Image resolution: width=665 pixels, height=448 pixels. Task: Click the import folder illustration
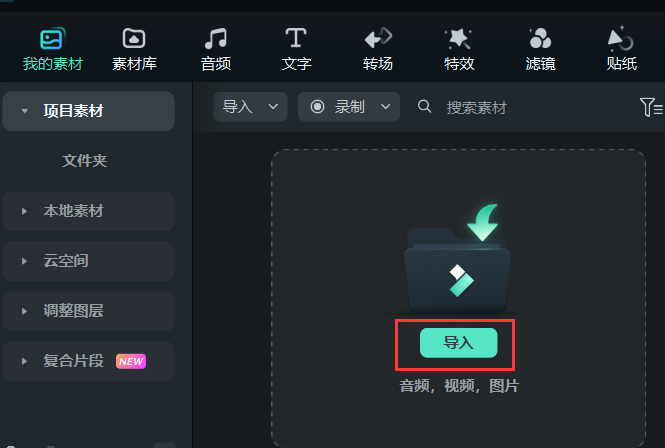tap(458, 259)
